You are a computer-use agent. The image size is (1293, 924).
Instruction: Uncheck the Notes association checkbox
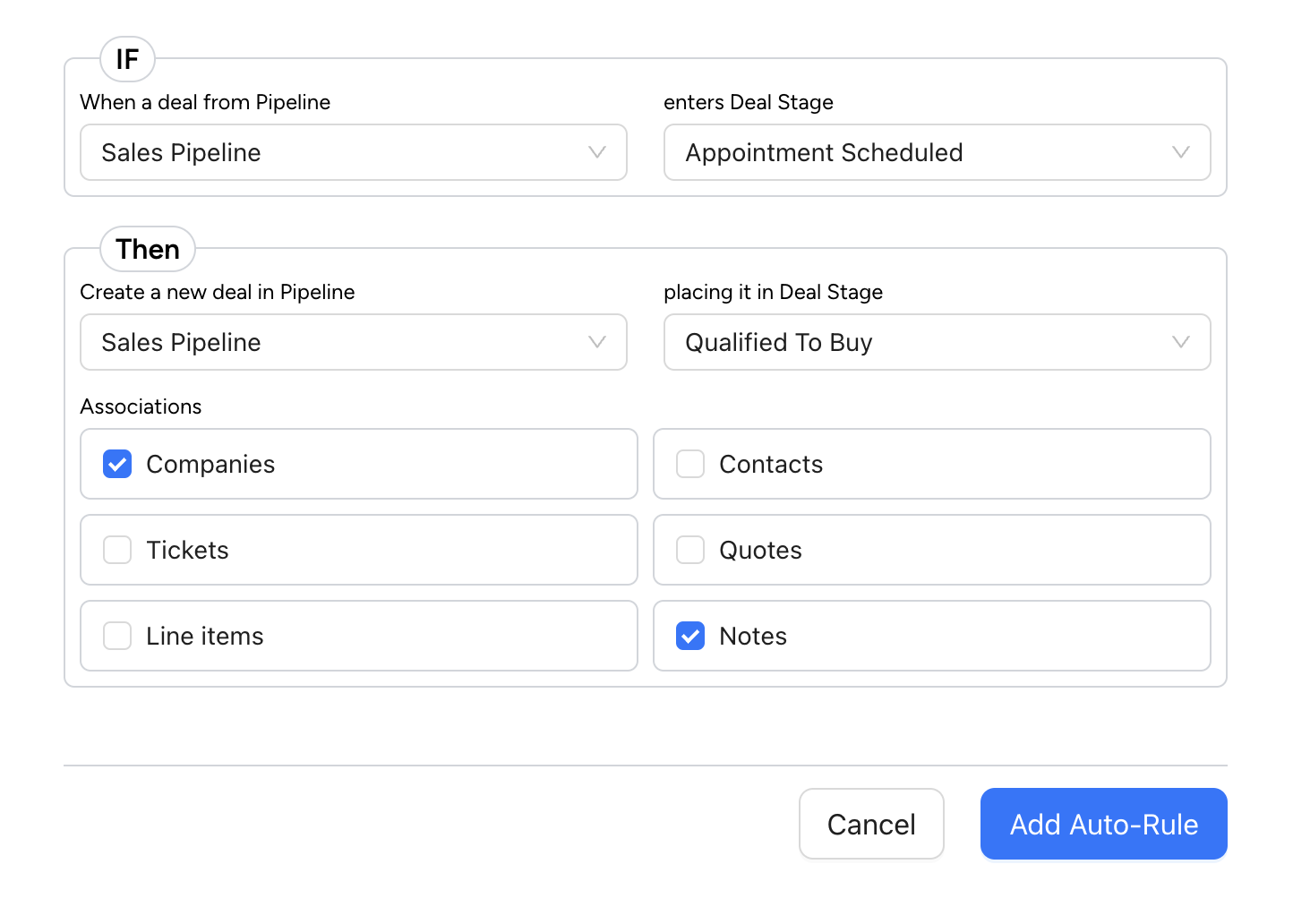pos(690,636)
